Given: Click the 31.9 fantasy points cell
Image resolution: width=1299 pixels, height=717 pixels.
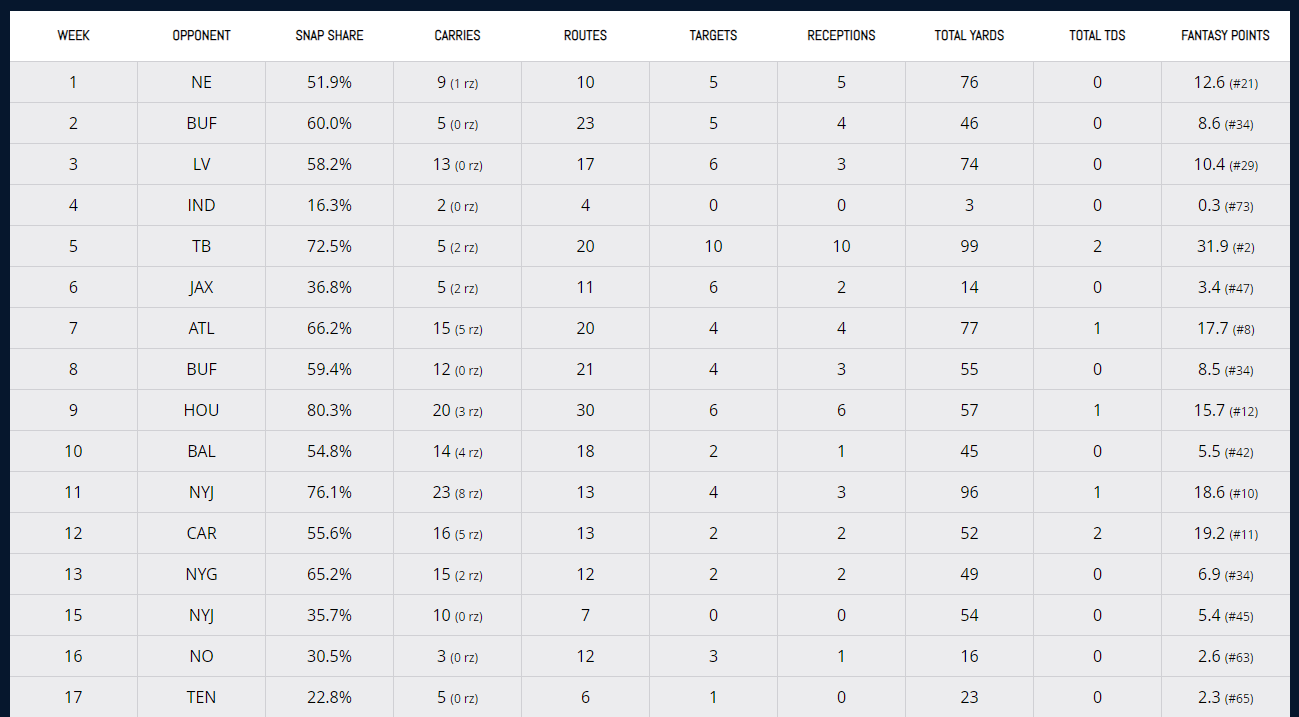Looking at the screenshot, I should pyautogui.click(x=1225, y=246).
